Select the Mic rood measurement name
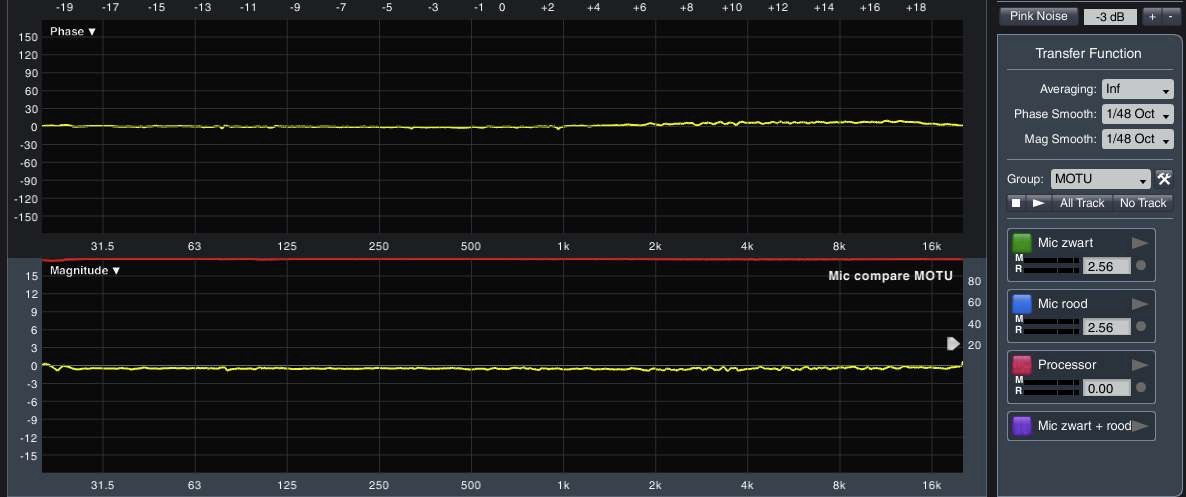Screen dimensions: 1186x497 tap(1063, 304)
